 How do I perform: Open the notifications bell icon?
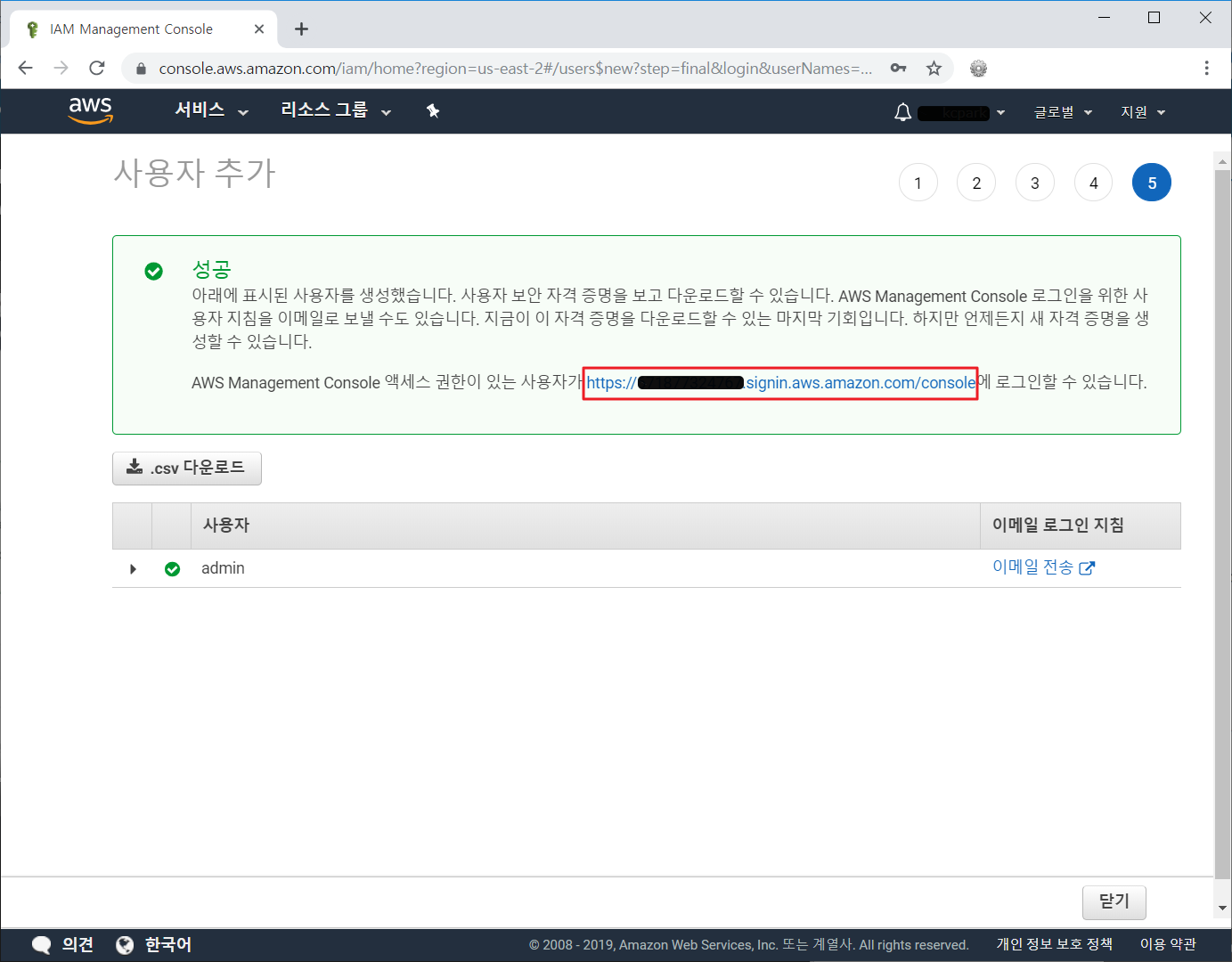[x=902, y=112]
